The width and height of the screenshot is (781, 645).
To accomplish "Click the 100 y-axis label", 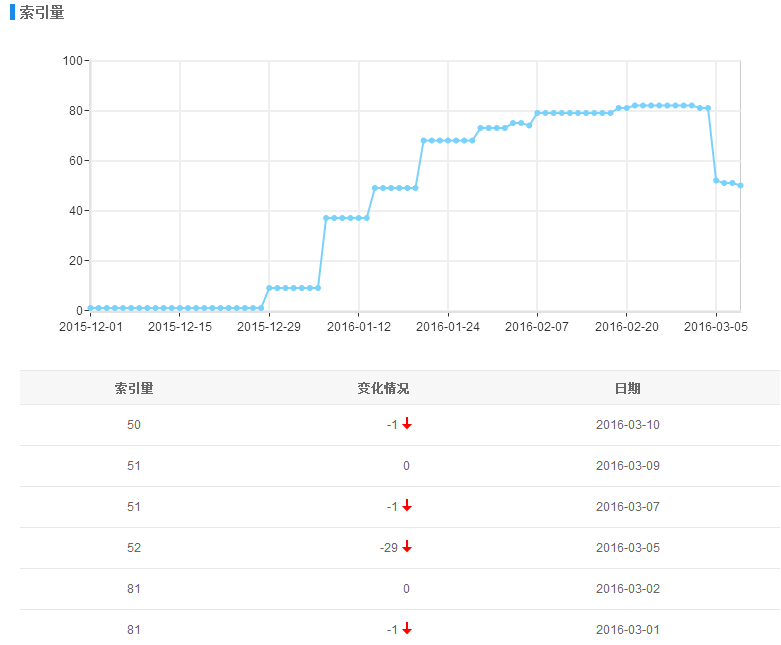I will click(x=72, y=61).
